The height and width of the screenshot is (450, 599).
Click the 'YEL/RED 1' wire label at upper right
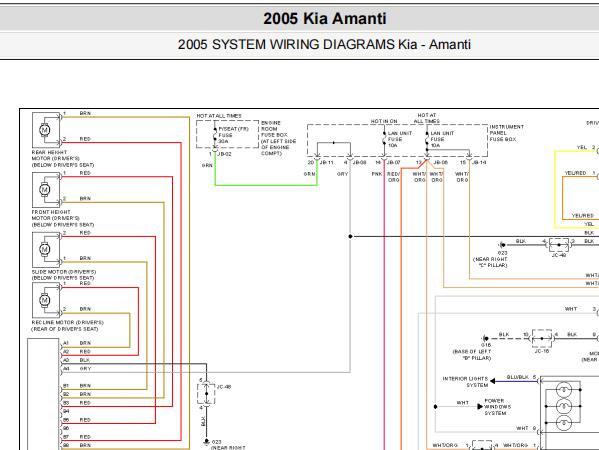pyautogui.click(x=580, y=173)
